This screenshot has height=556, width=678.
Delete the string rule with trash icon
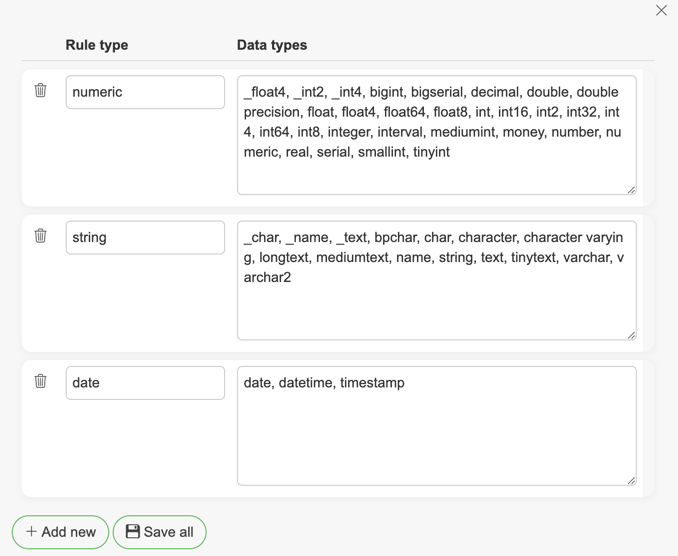point(41,236)
